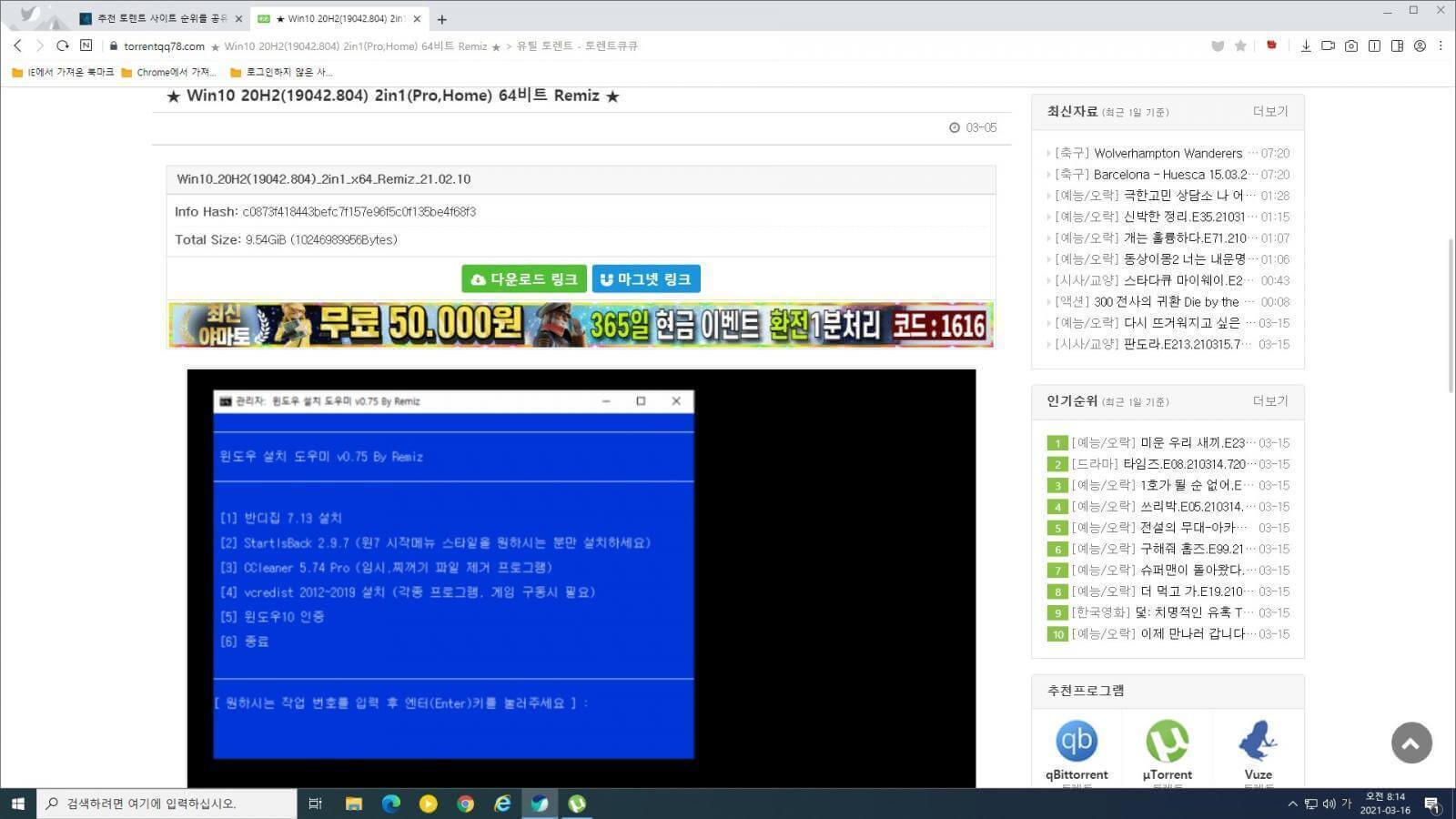Launch Google Chrome from the taskbar
The height and width of the screenshot is (819, 1456).
(x=465, y=804)
